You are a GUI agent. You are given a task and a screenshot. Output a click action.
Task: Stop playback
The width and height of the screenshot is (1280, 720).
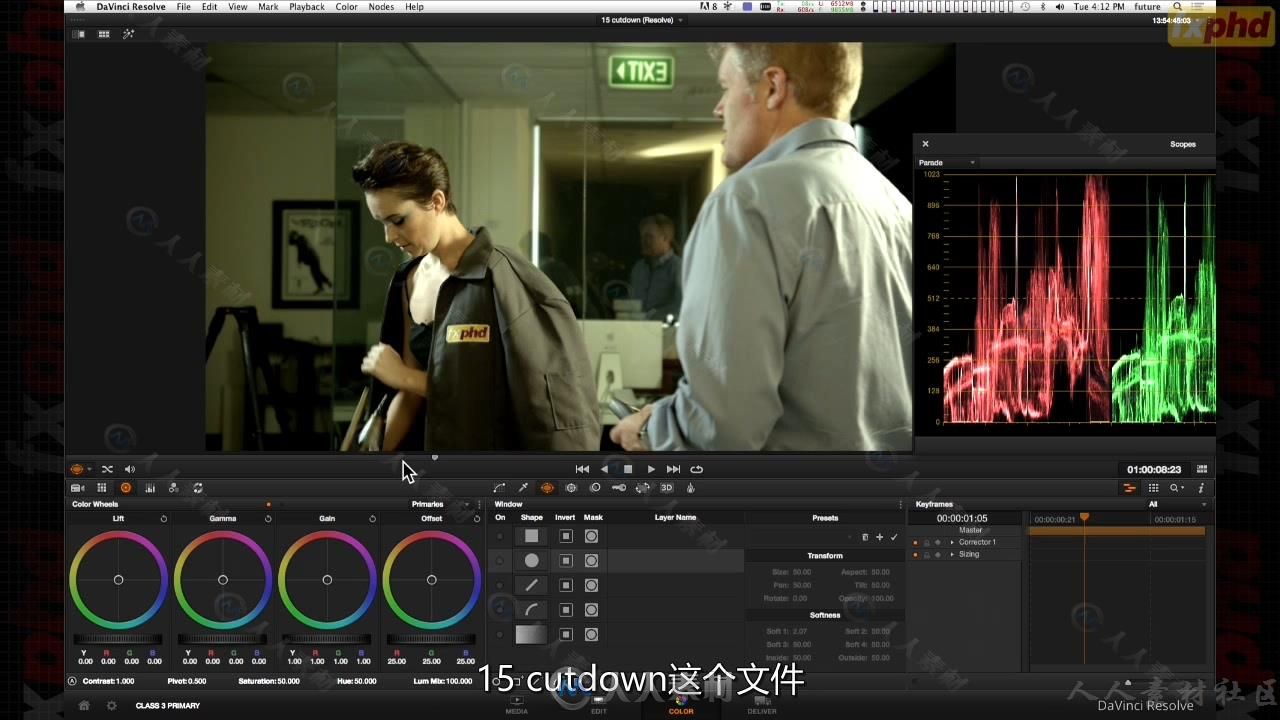pyautogui.click(x=628, y=469)
